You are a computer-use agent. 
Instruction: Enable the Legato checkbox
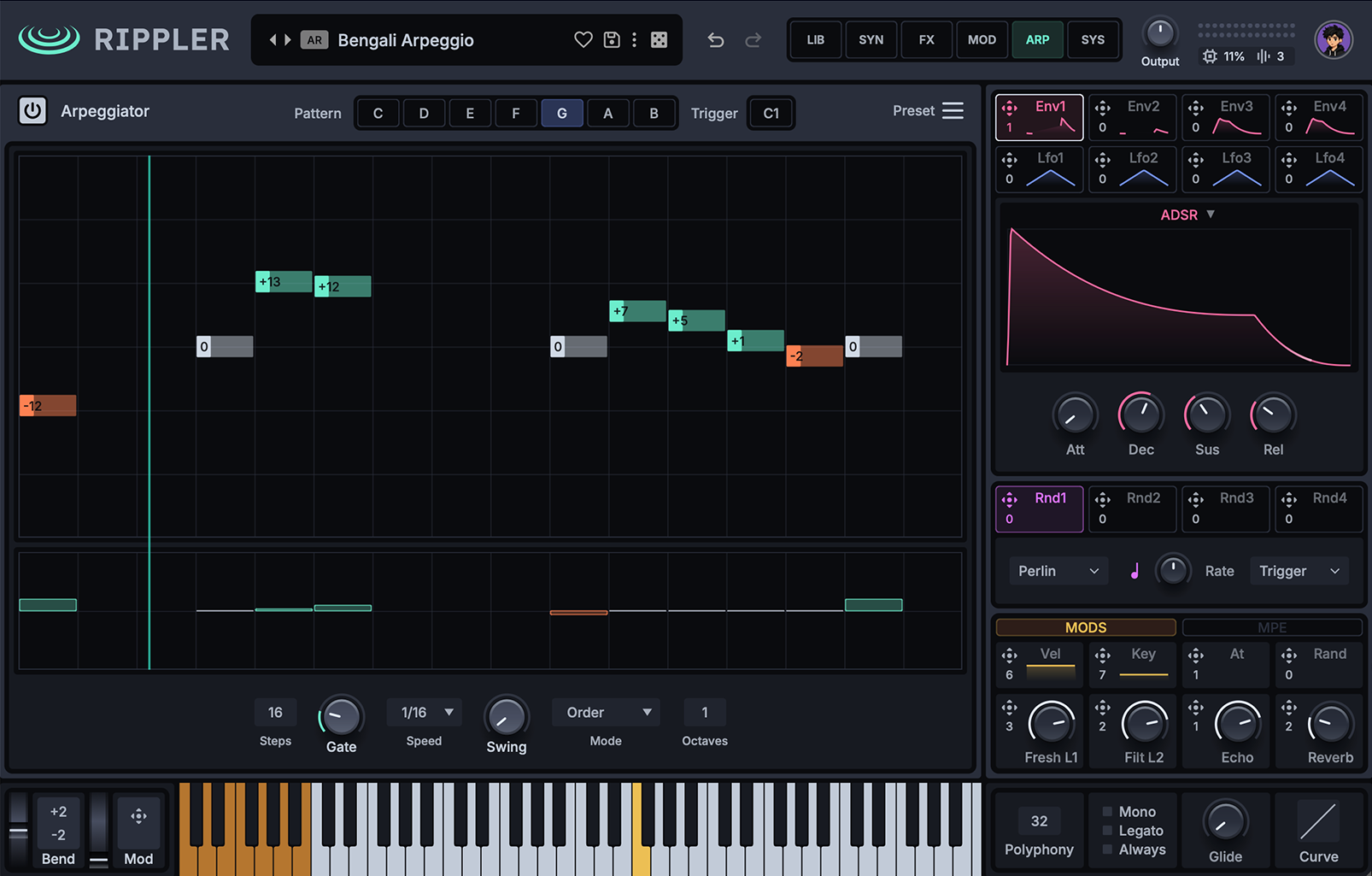point(1108,830)
